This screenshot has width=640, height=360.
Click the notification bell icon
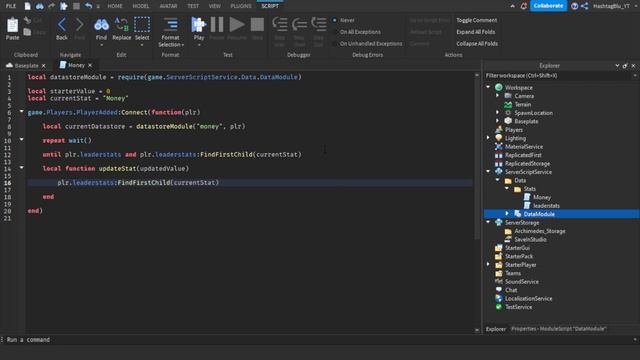pyautogui.click(x=524, y=6)
